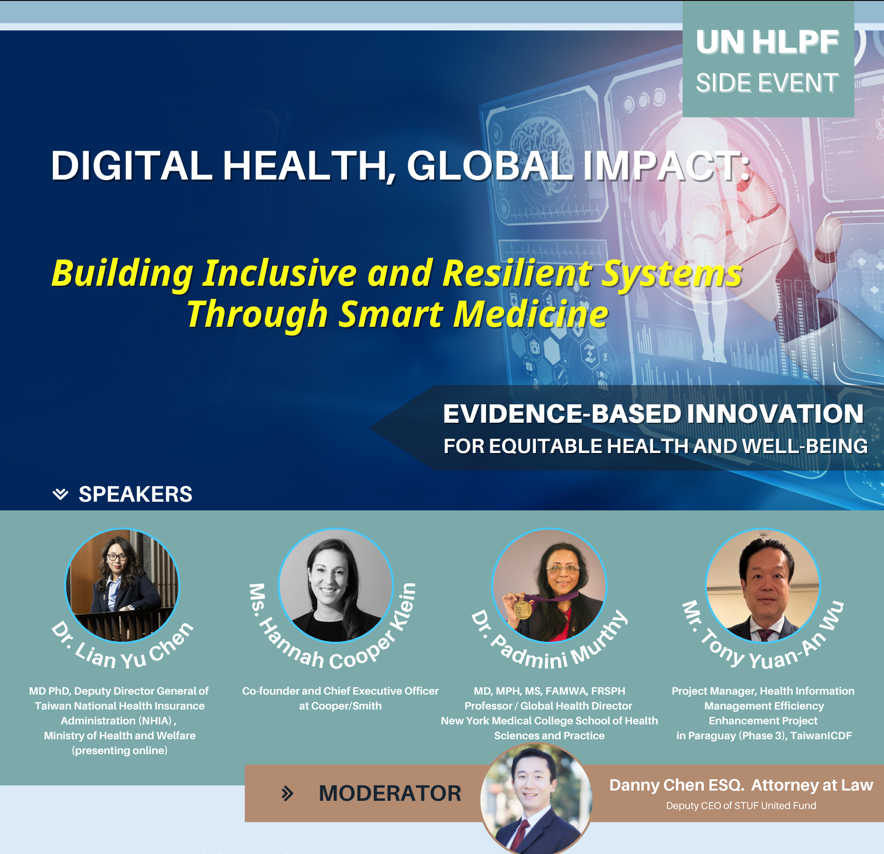Image resolution: width=884 pixels, height=854 pixels.
Task: Click the 'Digital Health, Global Impact' title
Action: pos(400,166)
